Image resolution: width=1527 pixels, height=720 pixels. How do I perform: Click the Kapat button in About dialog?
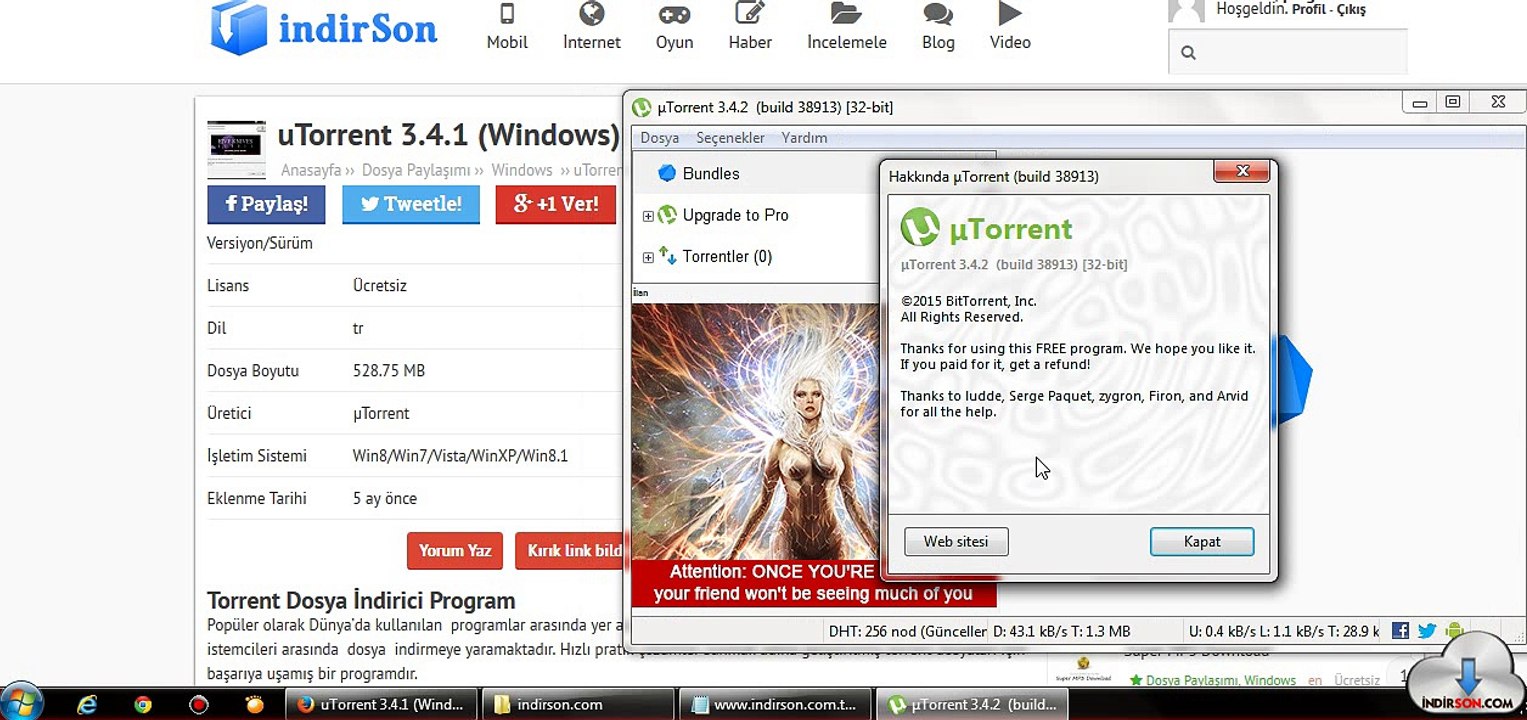click(x=1202, y=542)
